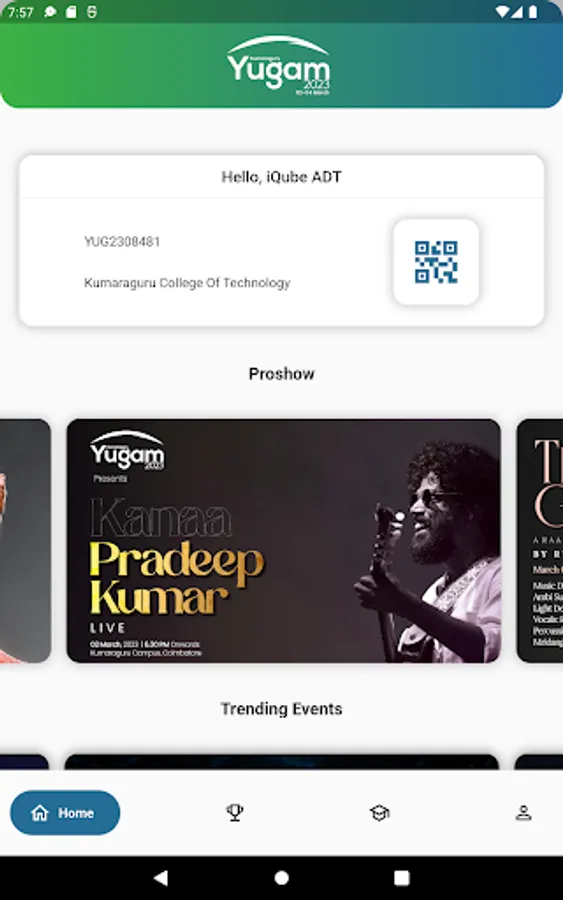The image size is (563, 900).
Task: Tap the Android back navigation button
Action: coord(161,877)
